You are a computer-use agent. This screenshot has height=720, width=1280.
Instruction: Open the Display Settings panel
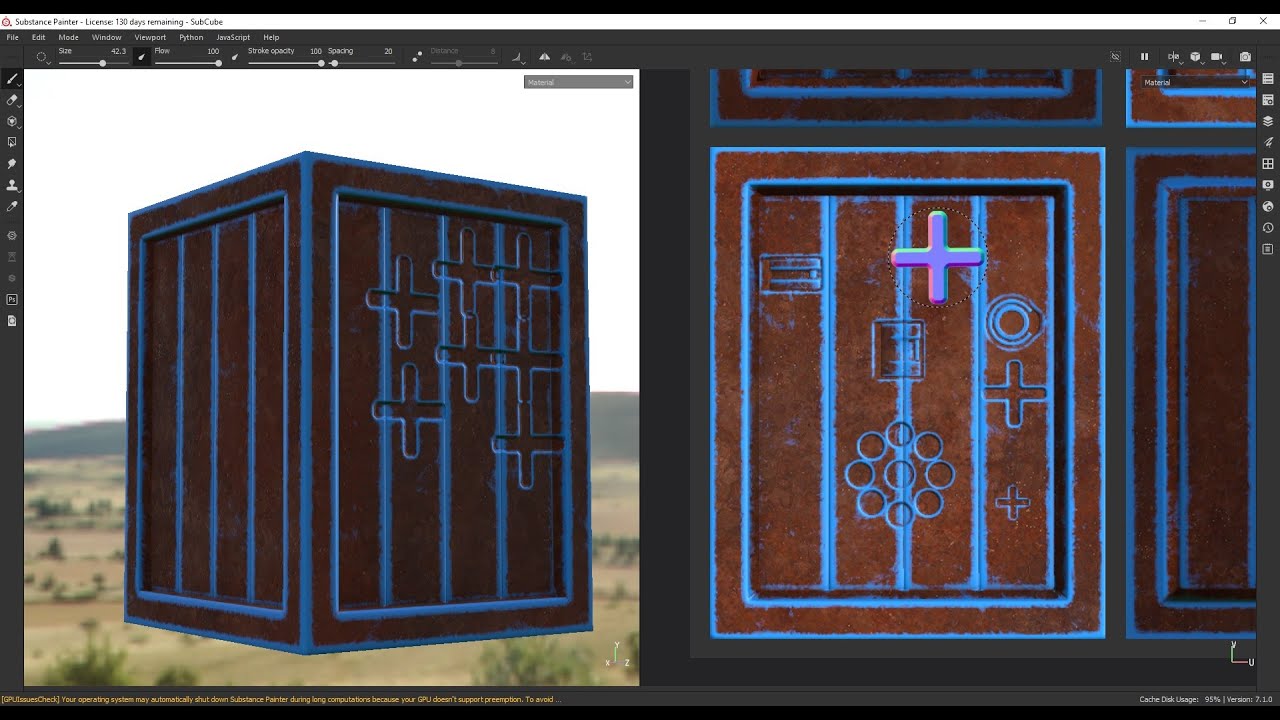tap(1268, 185)
